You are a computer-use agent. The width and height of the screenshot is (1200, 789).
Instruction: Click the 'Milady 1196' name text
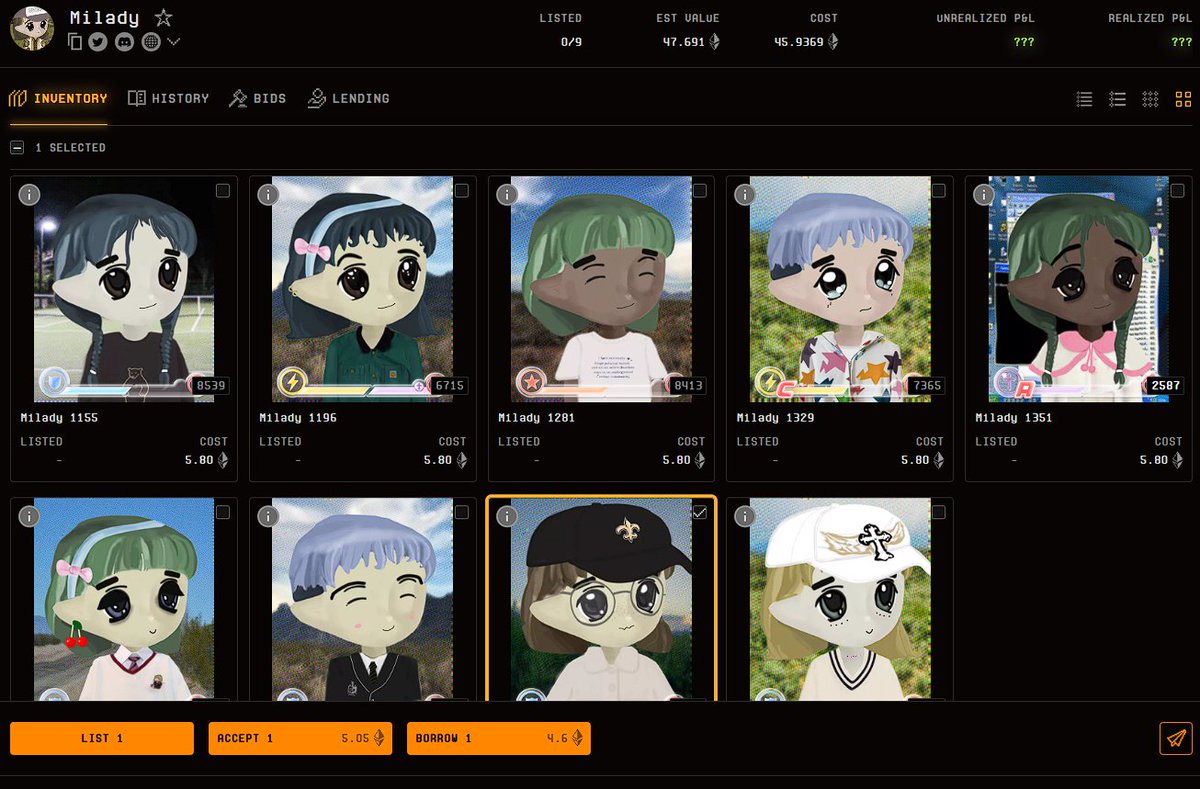(298, 418)
